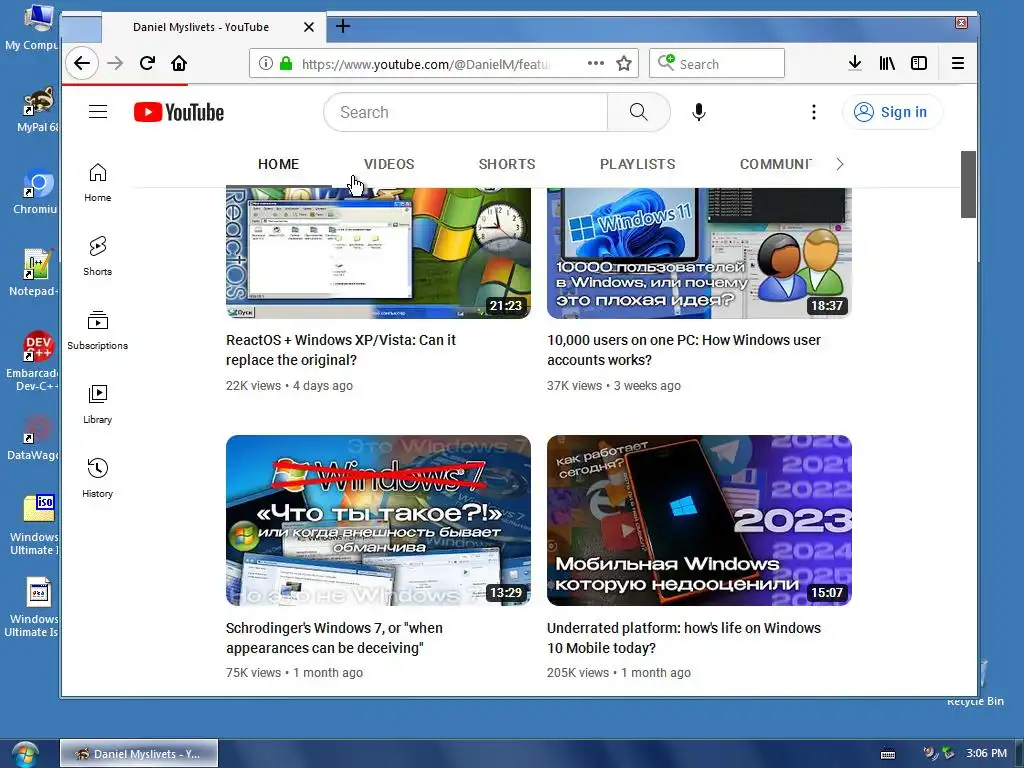
Task: Open on-screen keyboard tray icon
Action: 888,754
